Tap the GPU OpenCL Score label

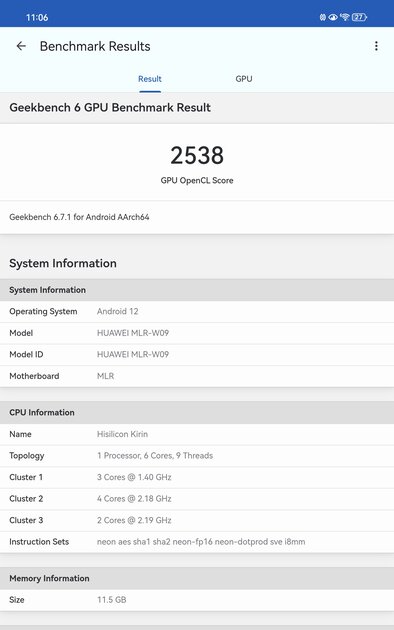tap(197, 180)
